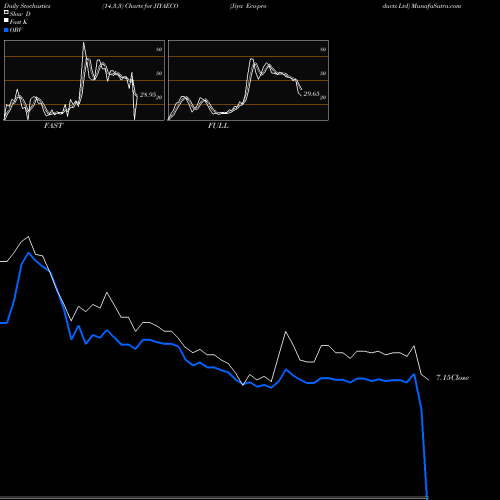This screenshot has width=500, height=500.
Task: Click the 'Fast K' legend label
Action: 19,22
